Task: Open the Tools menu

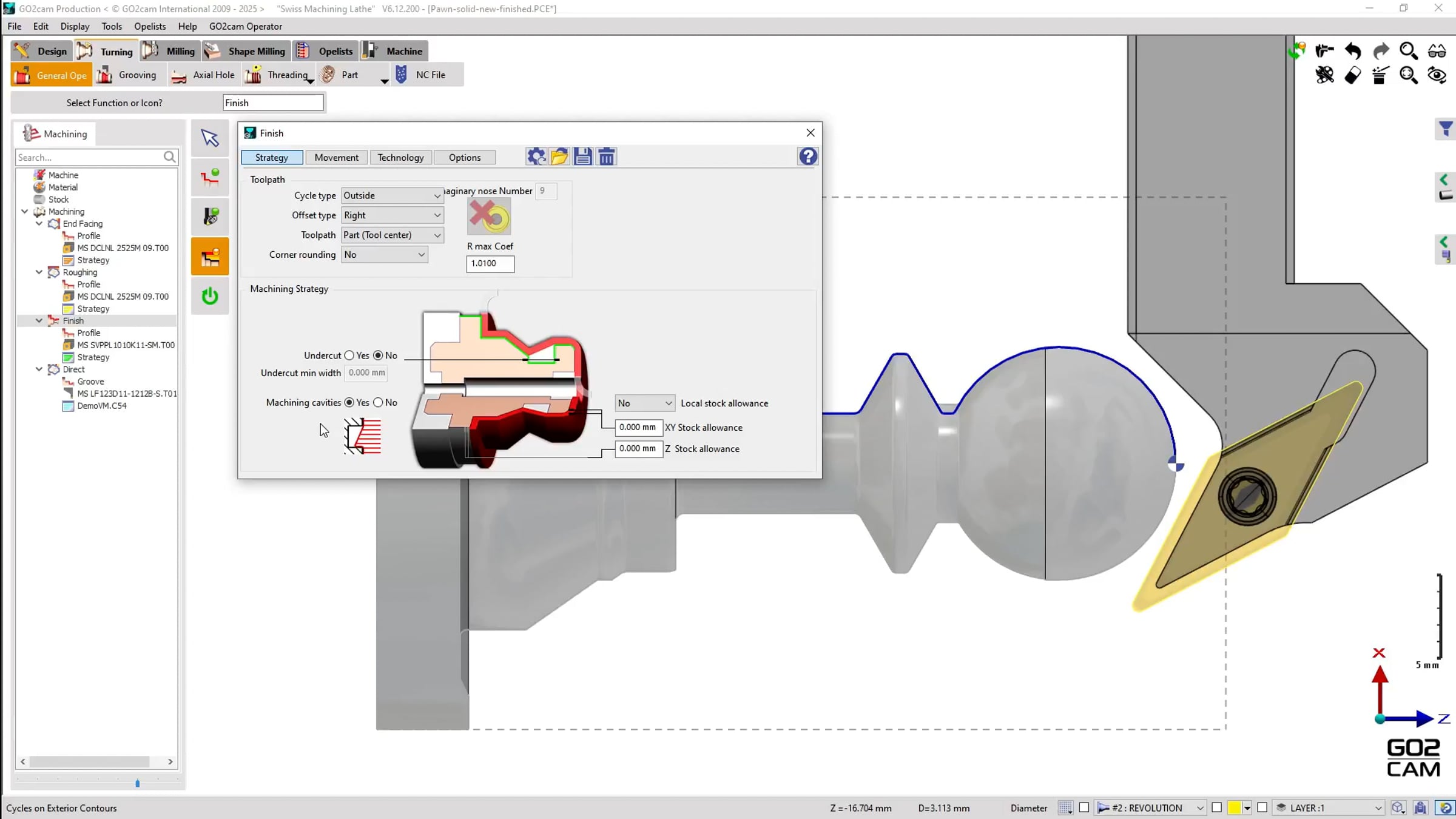Action: click(x=112, y=26)
